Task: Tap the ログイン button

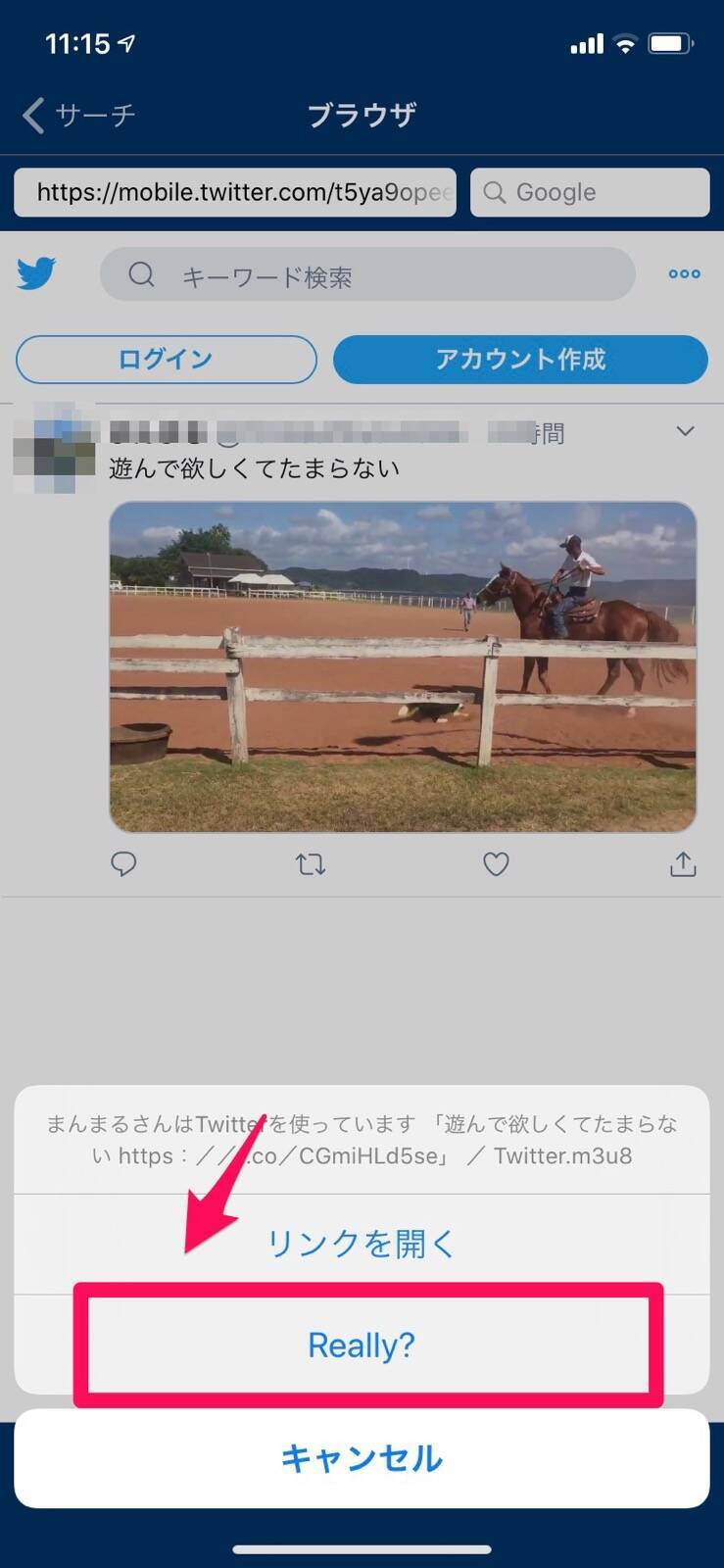Action: [167, 360]
